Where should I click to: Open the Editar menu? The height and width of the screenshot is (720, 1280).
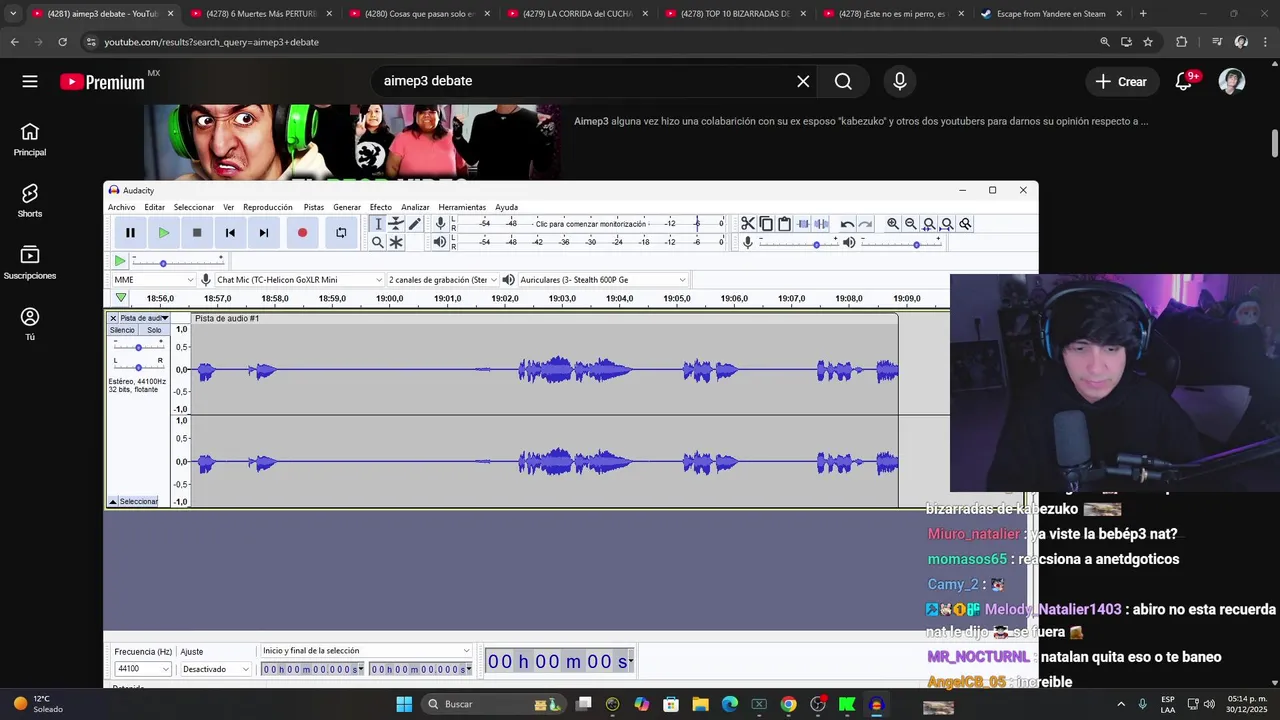tap(154, 207)
